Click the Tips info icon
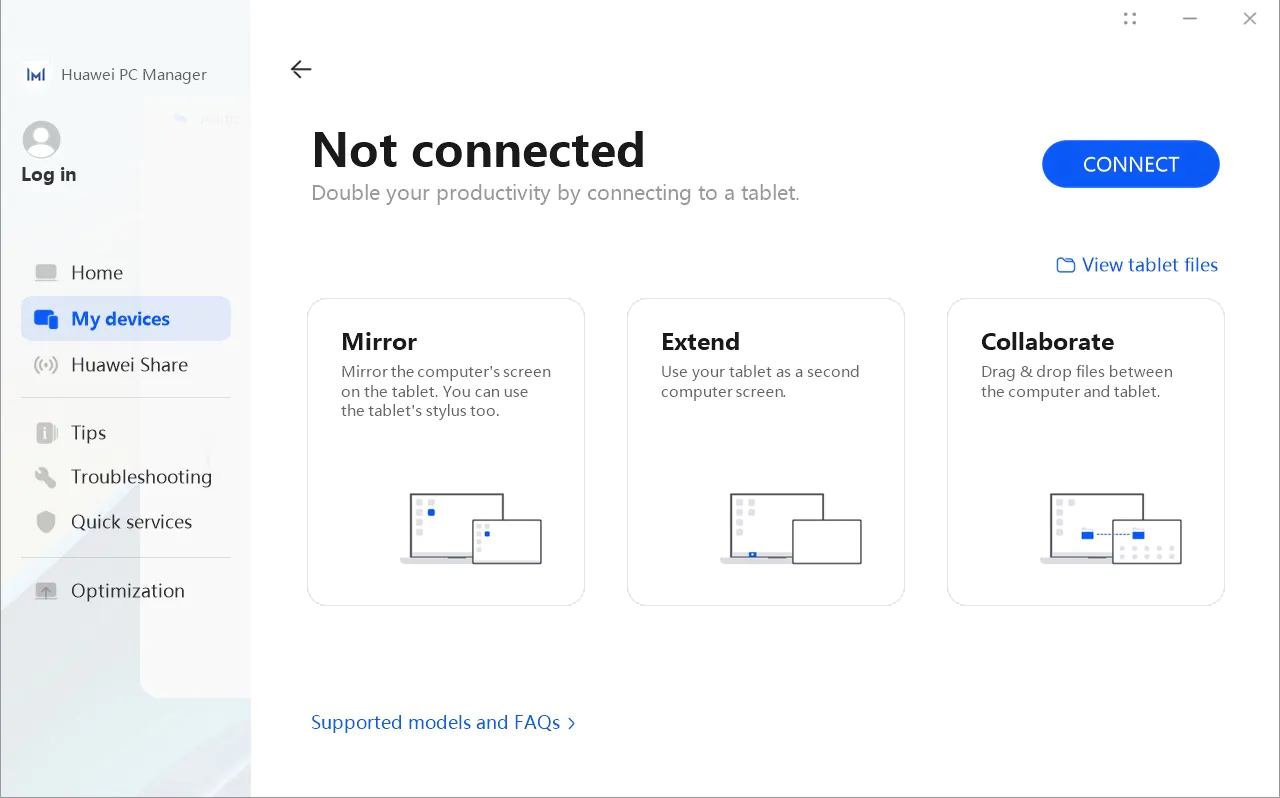Viewport: 1280px width, 798px height. tap(46, 433)
